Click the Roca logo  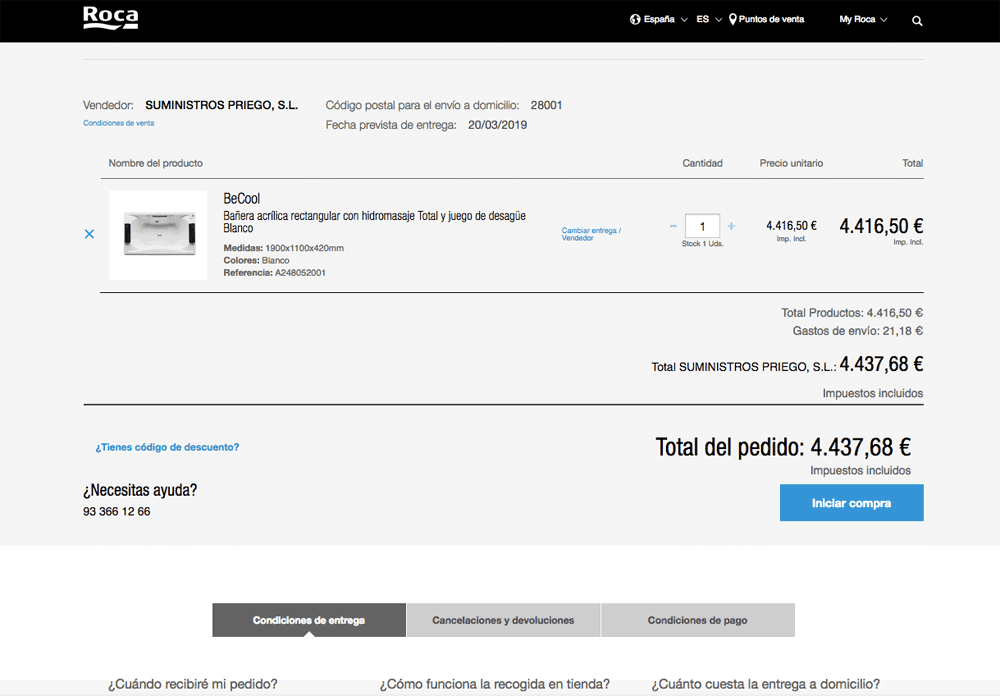click(110, 18)
